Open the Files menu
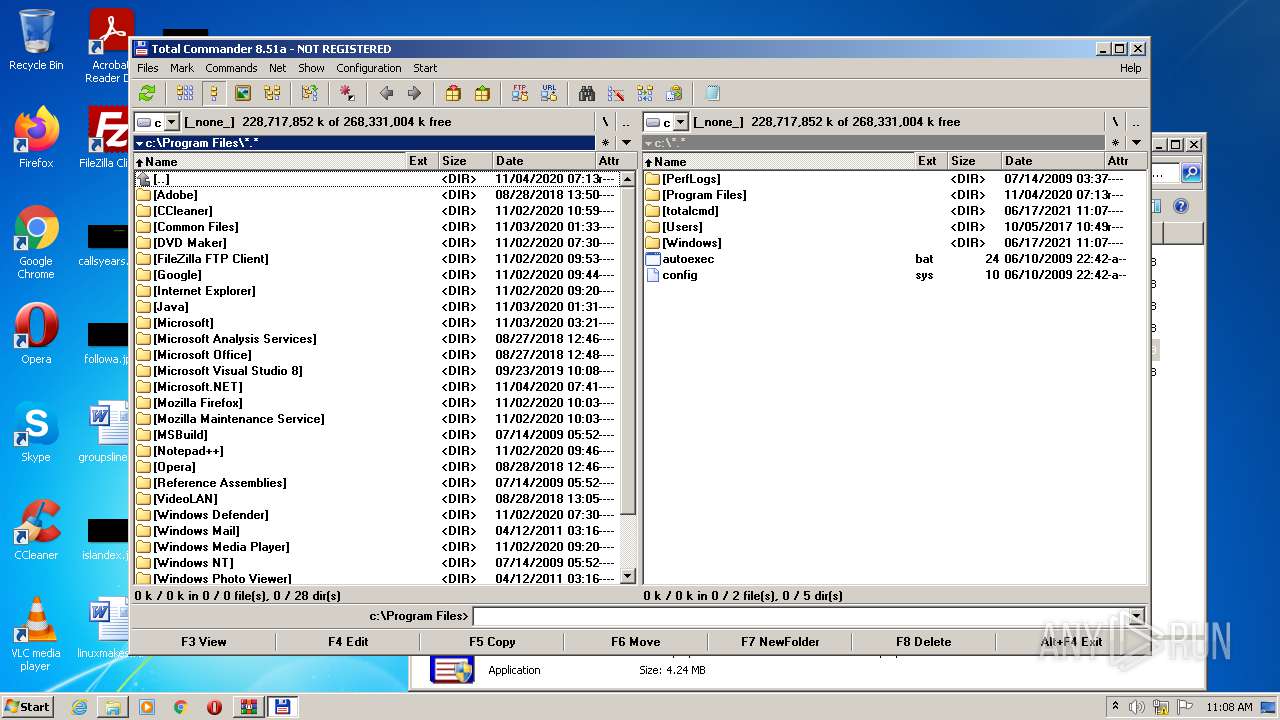The image size is (1280, 720). [x=147, y=68]
